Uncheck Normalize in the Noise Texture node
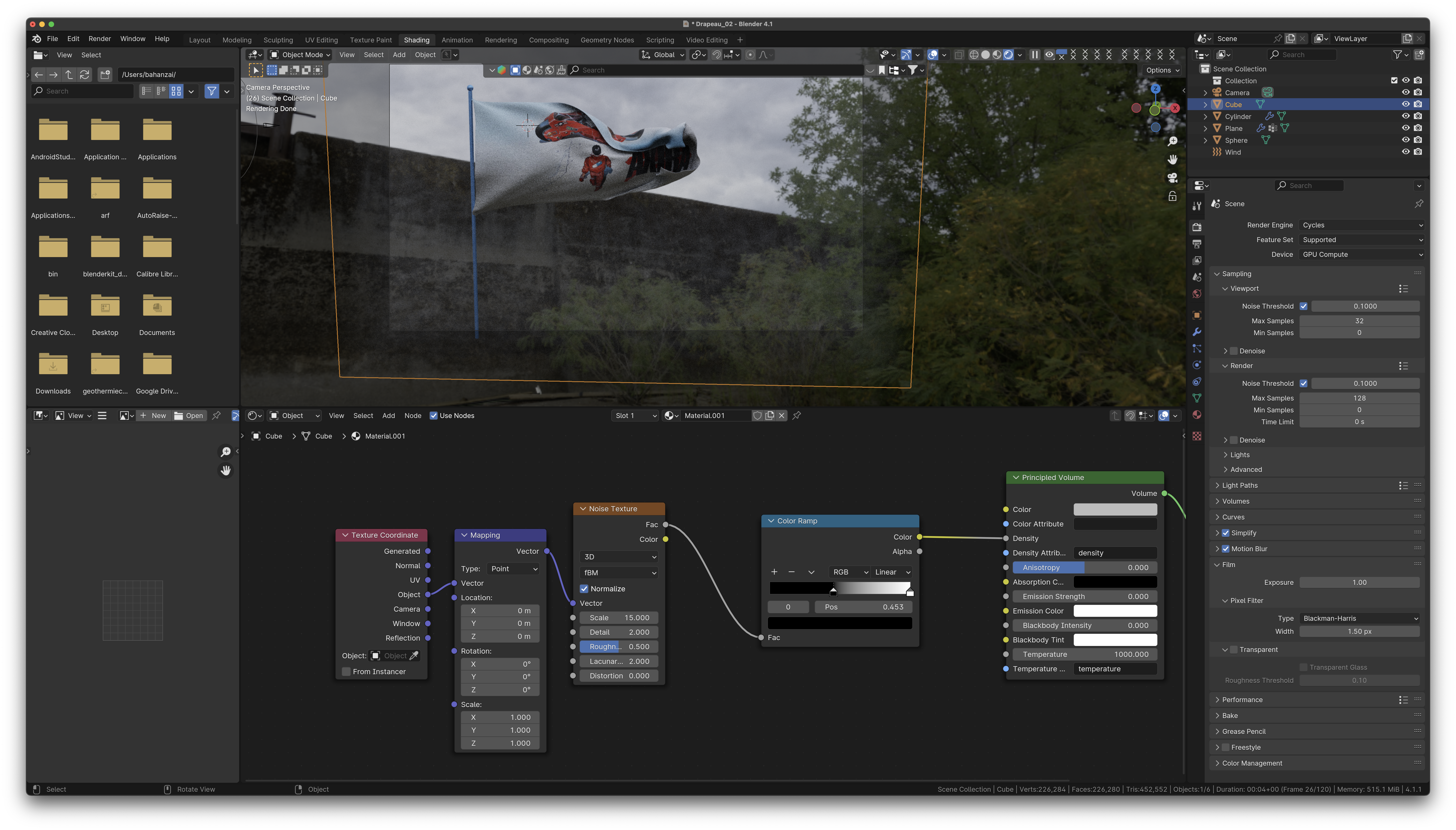 [584, 589]
